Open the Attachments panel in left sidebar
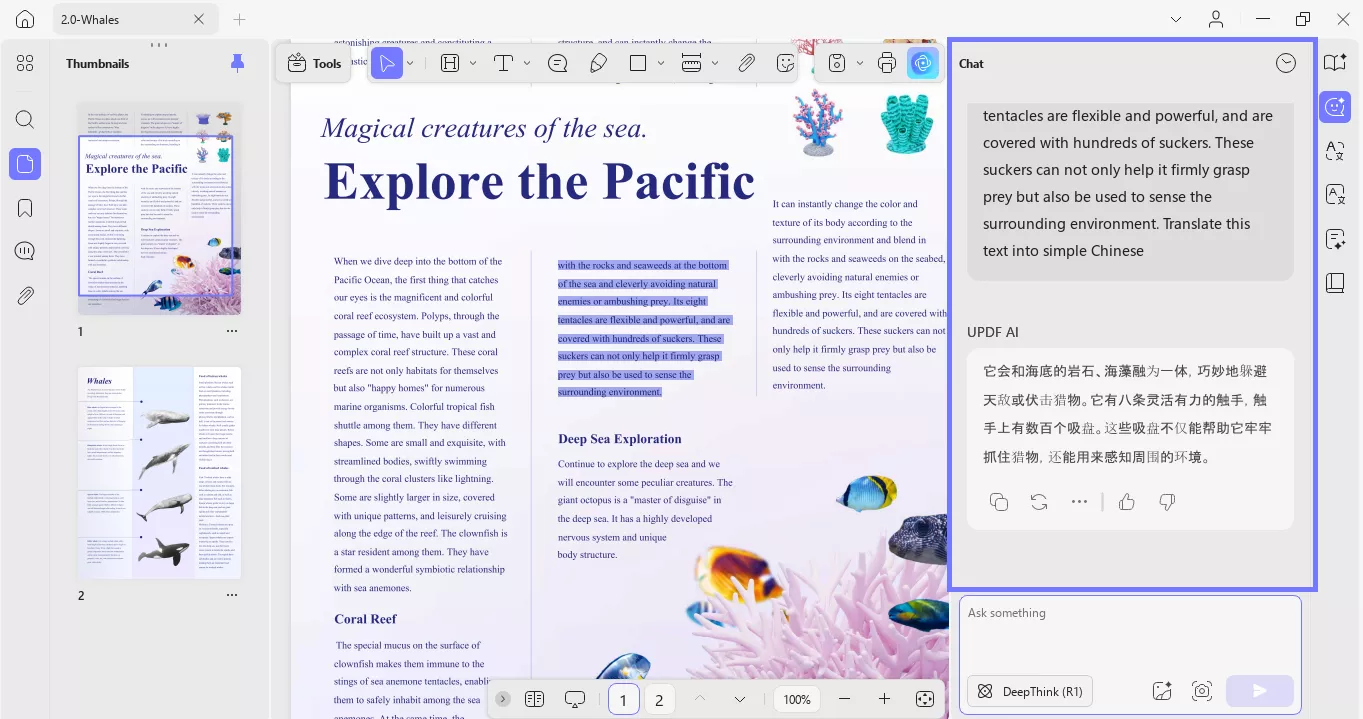The height and width of the screenshot is (719, 1363). point(25,295)
